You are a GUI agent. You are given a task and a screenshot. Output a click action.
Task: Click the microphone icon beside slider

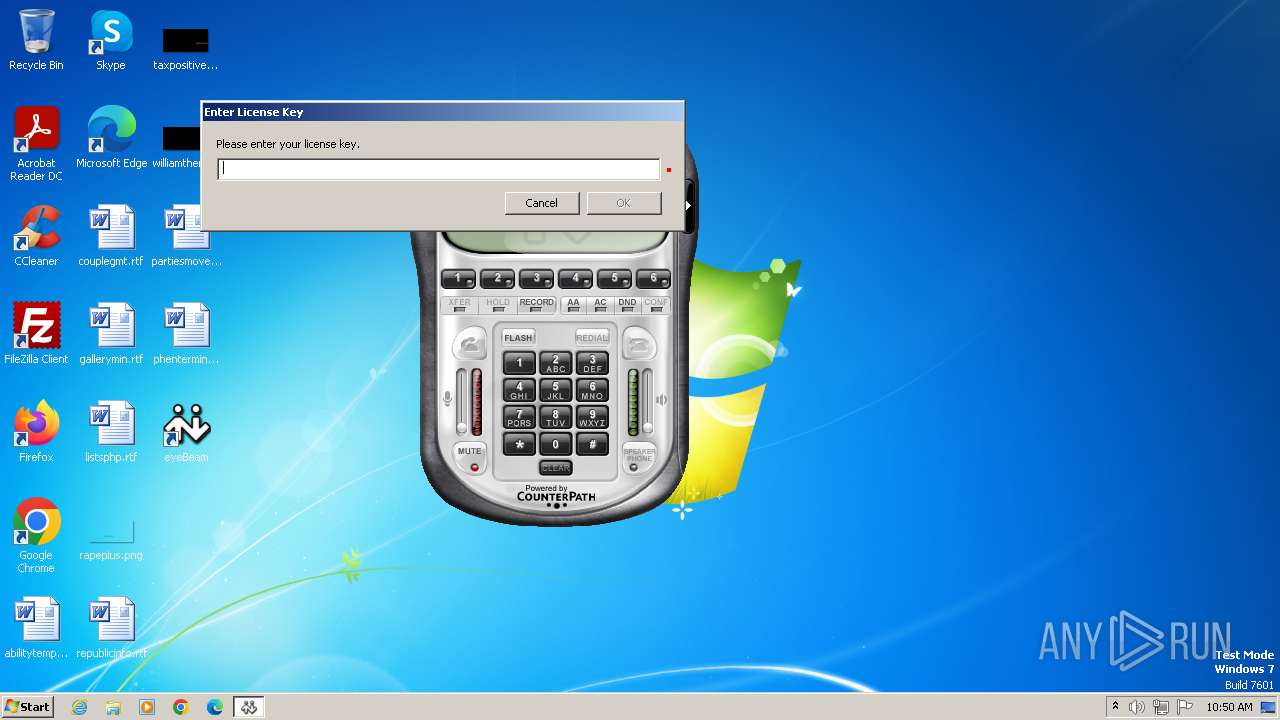448,399
